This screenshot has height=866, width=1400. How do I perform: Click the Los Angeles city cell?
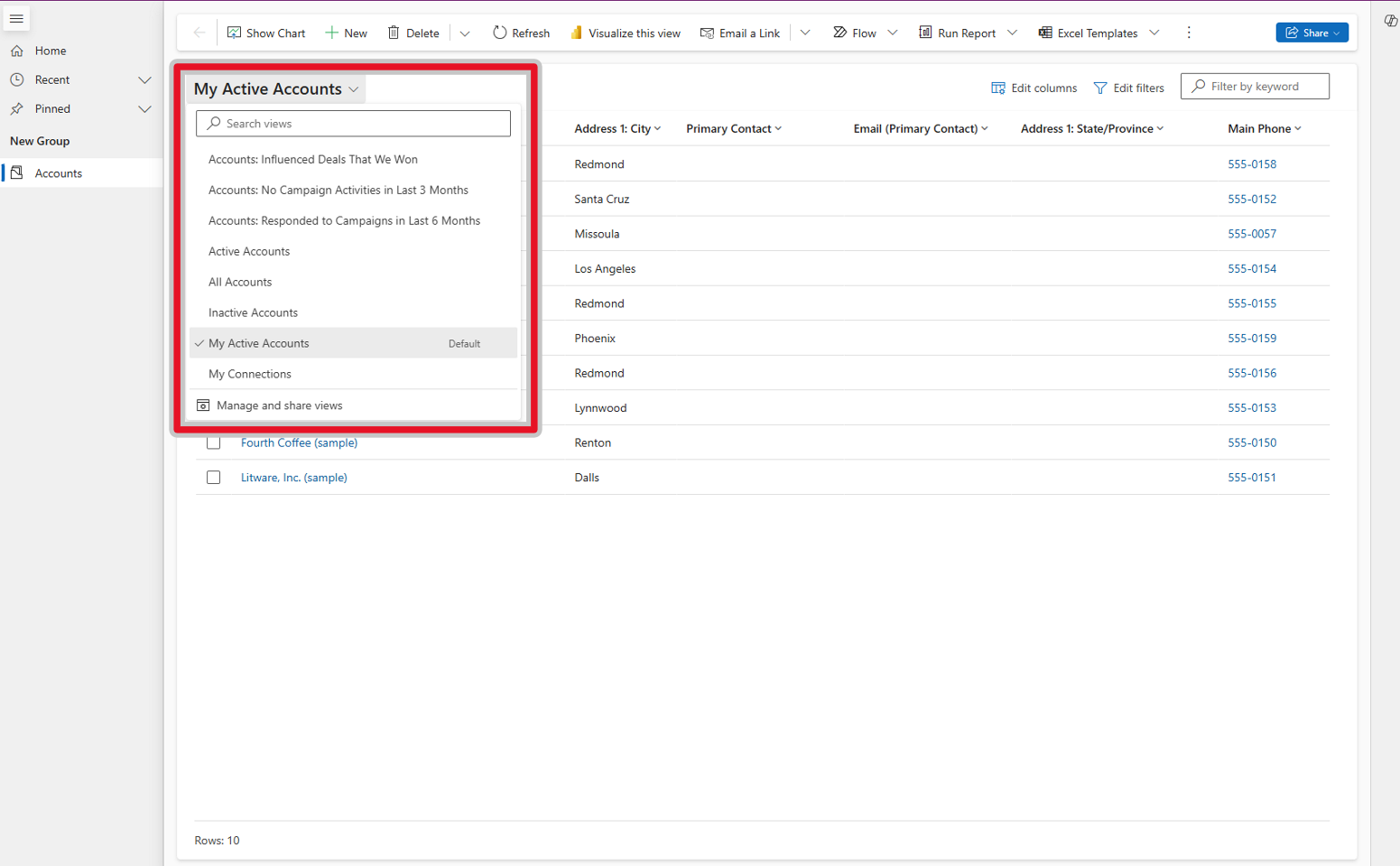tap(605, 268)
